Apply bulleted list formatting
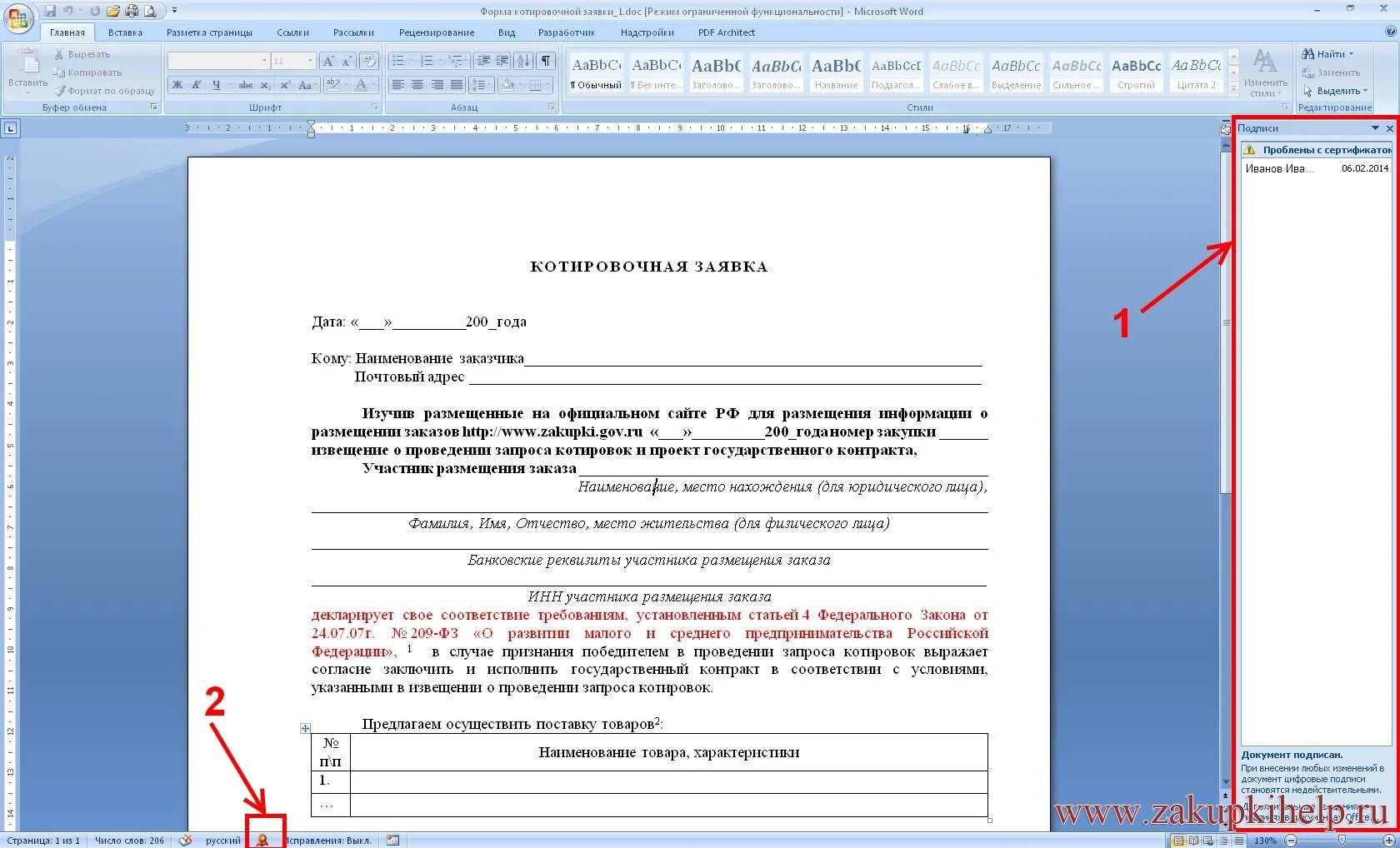Screen dimensions: 1400x848 [x=401, y=61]
